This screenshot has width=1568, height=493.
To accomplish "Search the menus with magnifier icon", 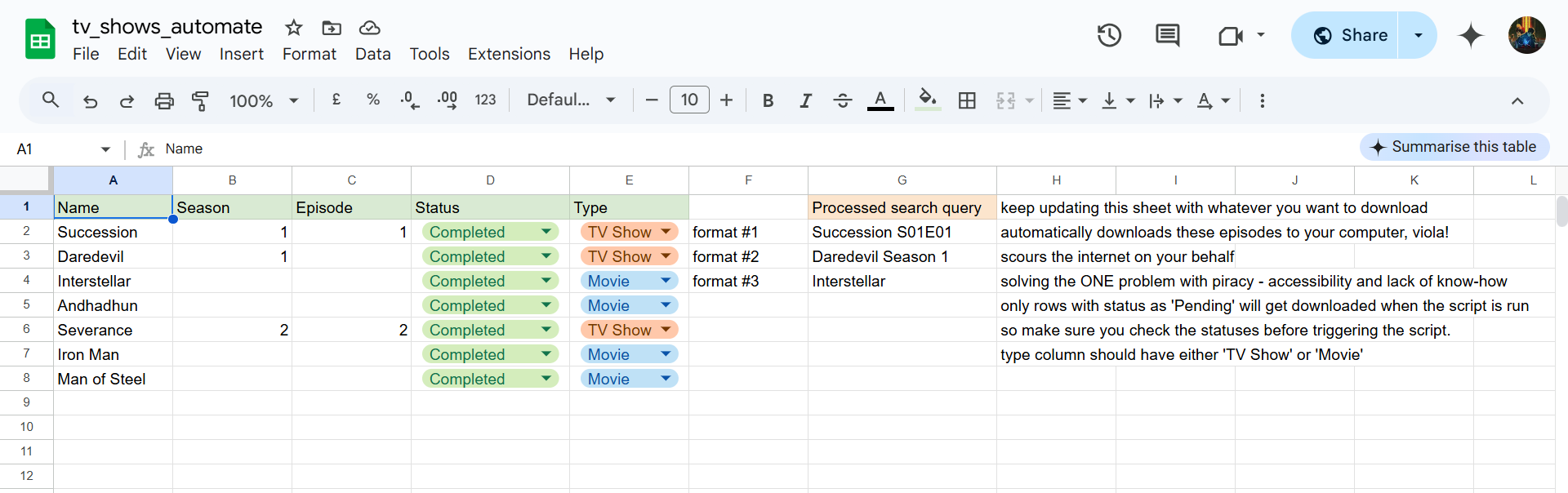I will click(x=51, y=100).
